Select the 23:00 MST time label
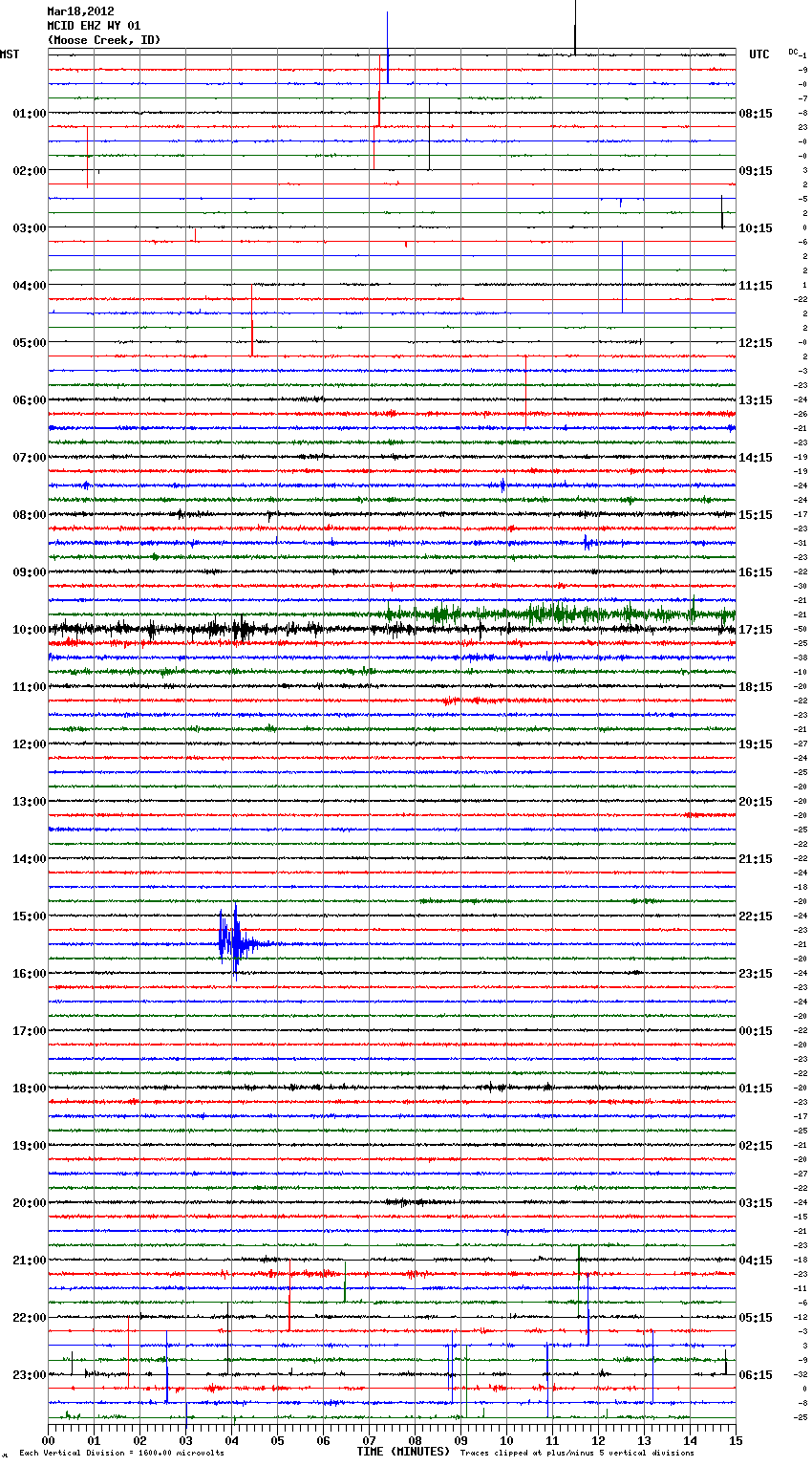Viewport: 812px width, 1466px height. pos(30,1375)
